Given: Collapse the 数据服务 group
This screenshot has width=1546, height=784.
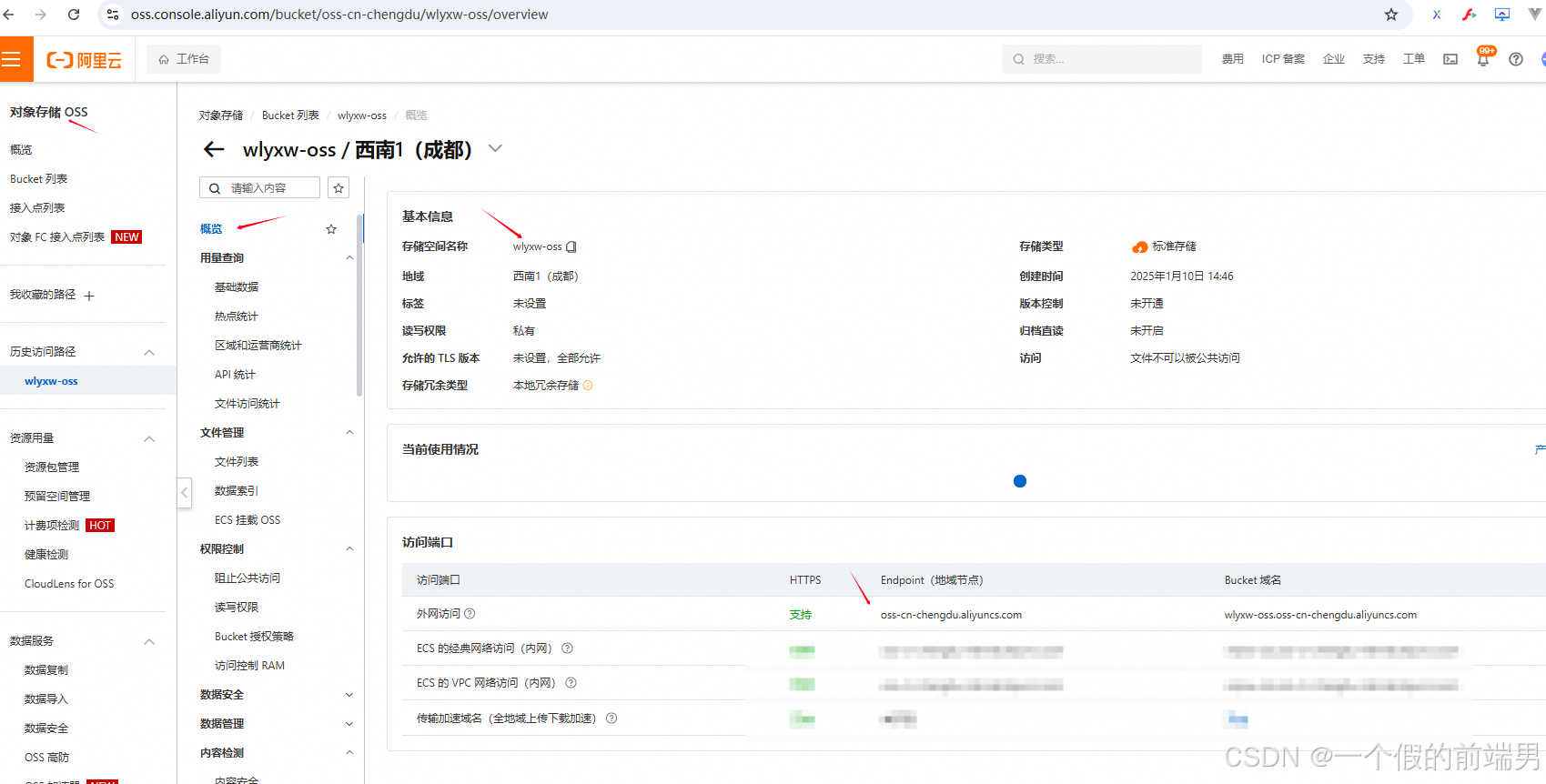Looking at the screenshot, I should tap(149, 641).
